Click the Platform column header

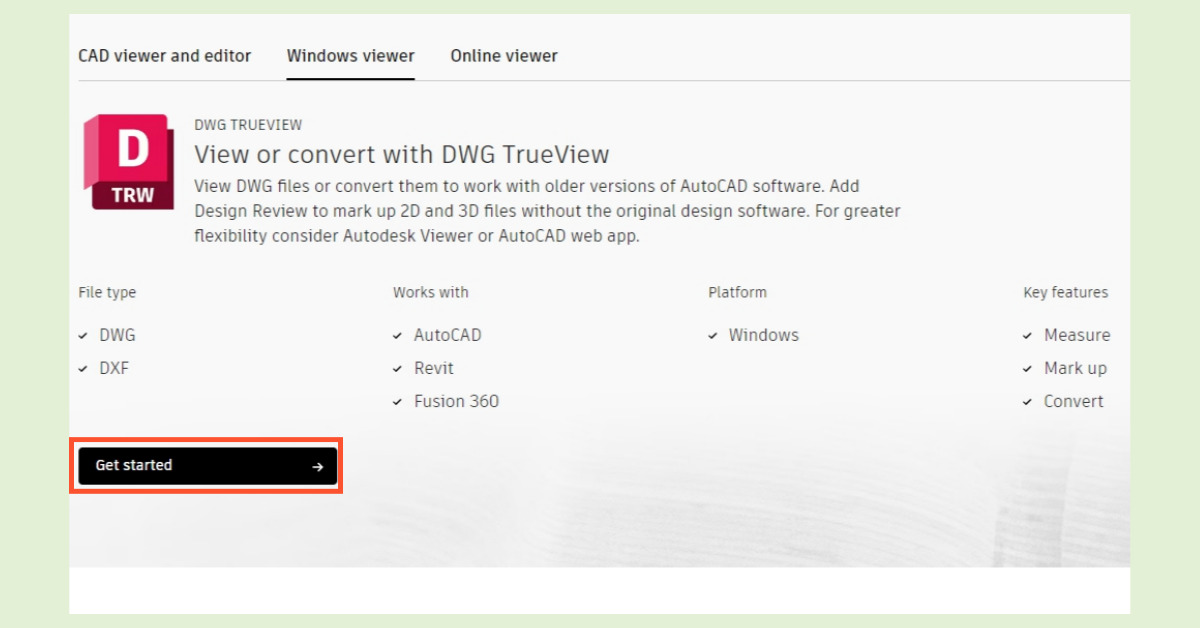coord(738,293)
